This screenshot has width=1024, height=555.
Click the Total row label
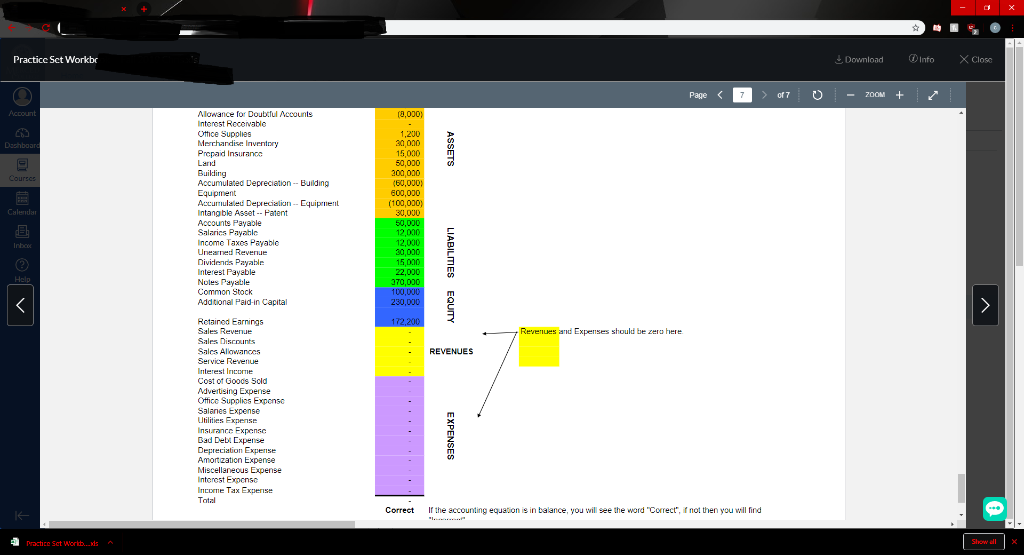(x=206, y=500)
